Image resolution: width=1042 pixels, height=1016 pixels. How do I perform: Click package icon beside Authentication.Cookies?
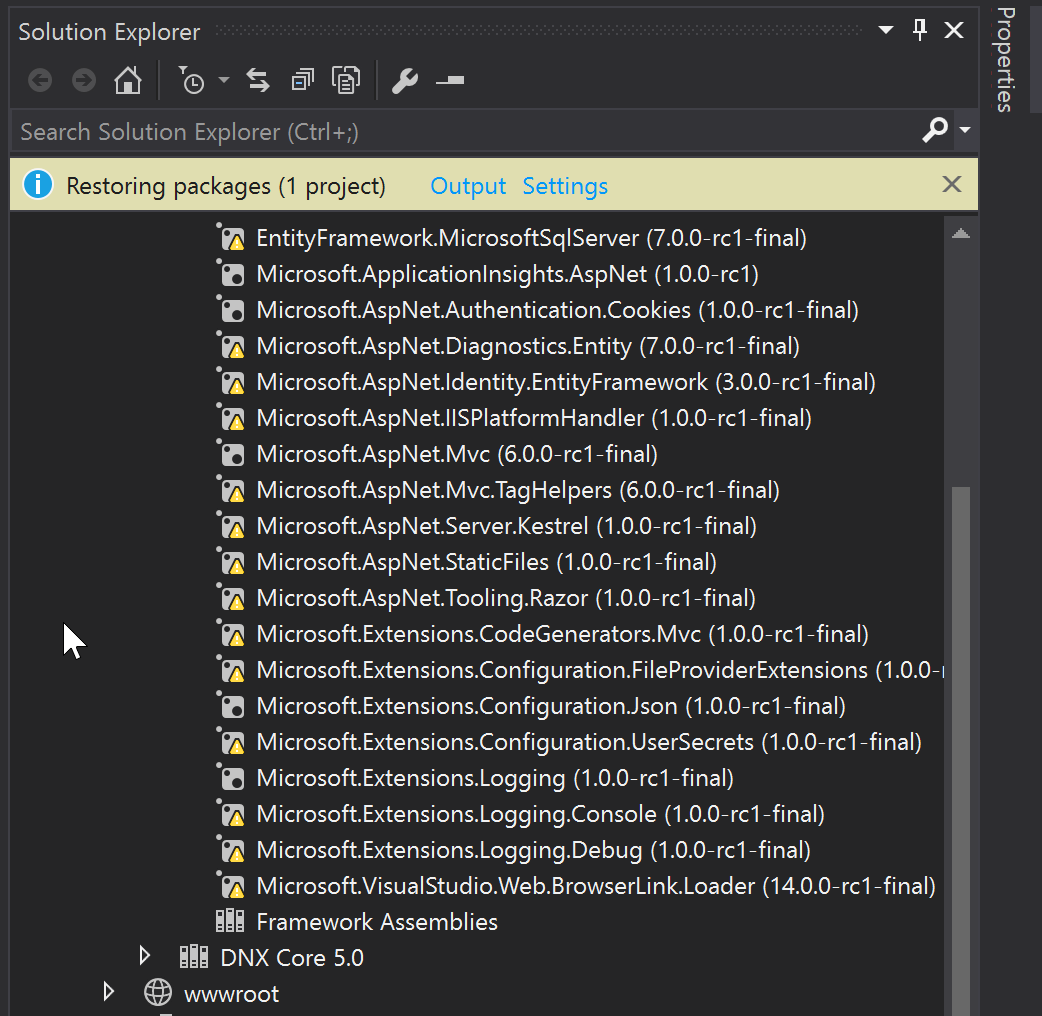233,310
